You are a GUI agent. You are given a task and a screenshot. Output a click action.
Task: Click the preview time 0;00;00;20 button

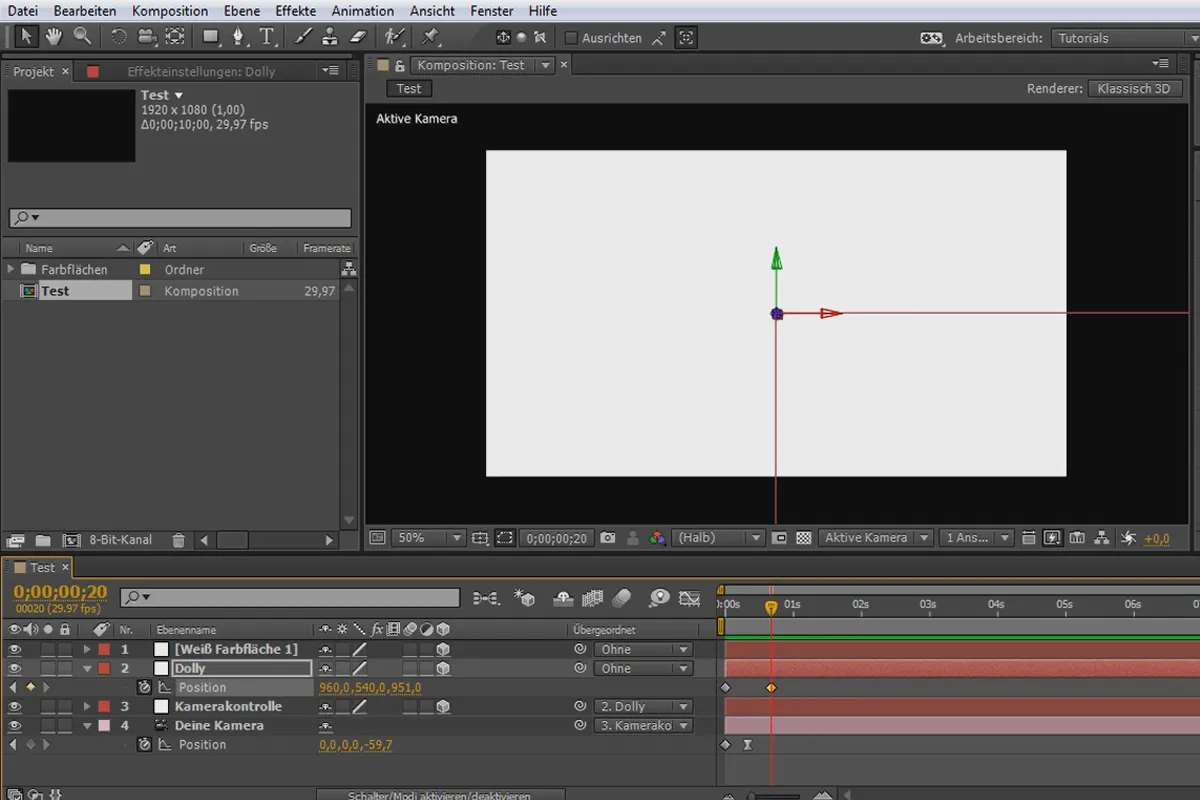(556, 538)
